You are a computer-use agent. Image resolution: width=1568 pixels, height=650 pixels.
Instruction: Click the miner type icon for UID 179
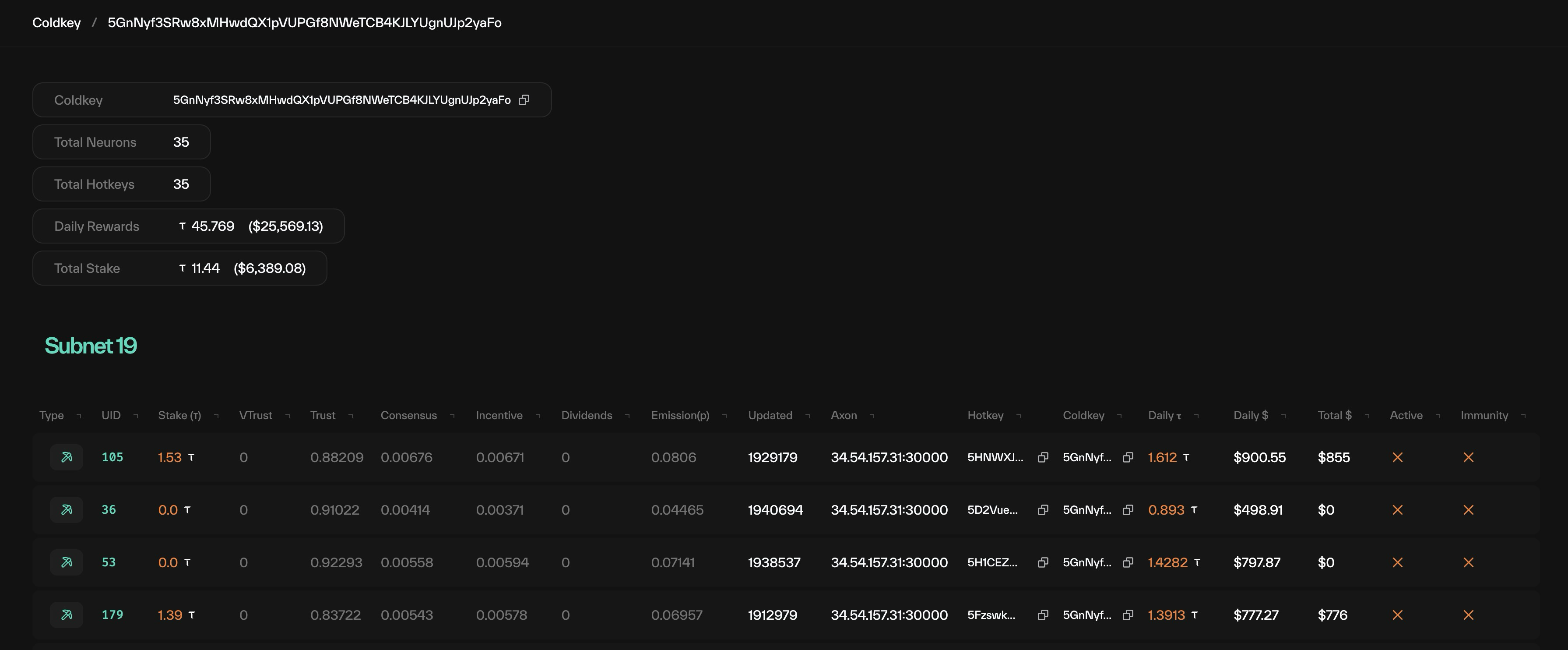coord(67,615)
